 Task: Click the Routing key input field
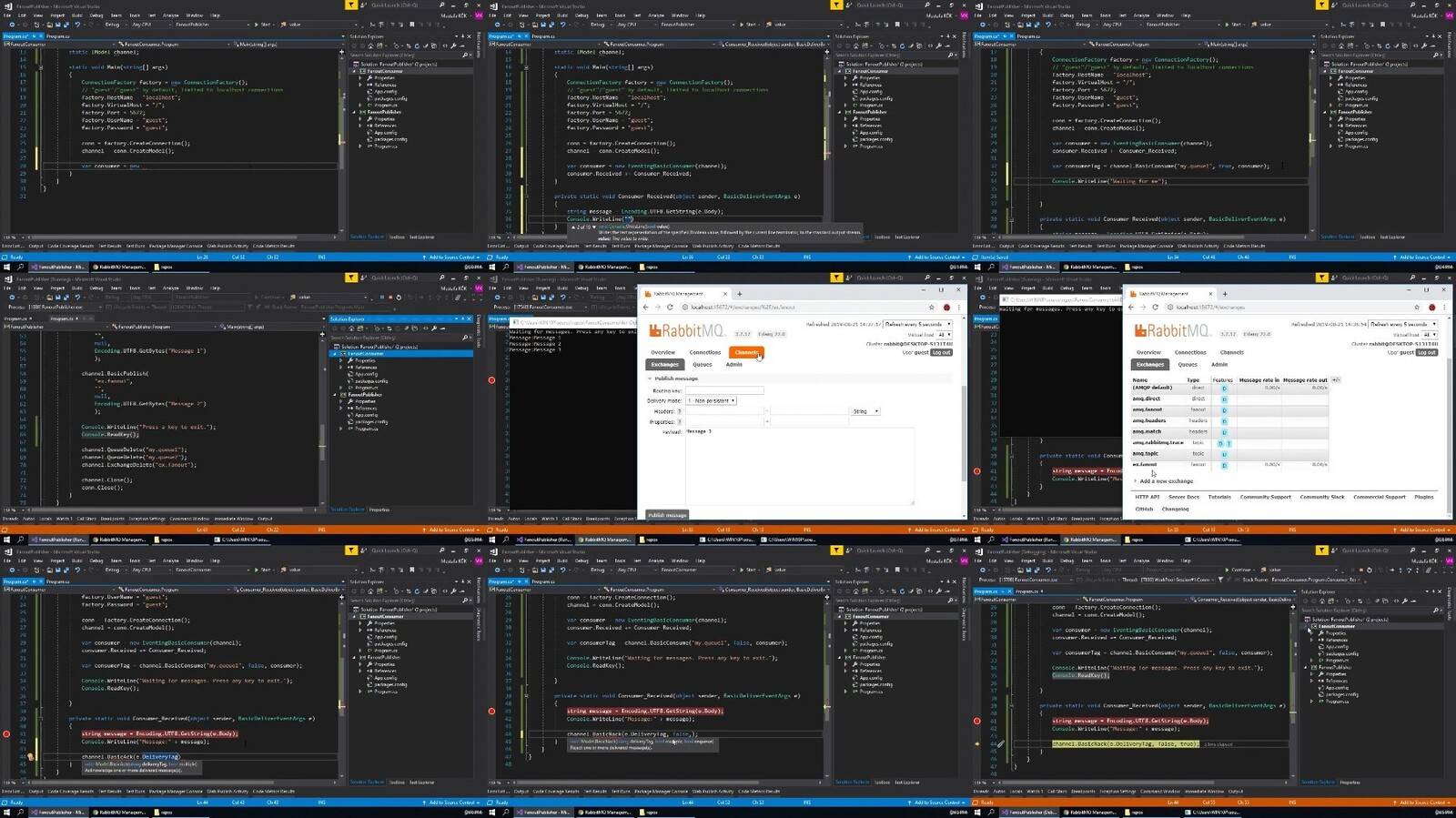point(724,390)
